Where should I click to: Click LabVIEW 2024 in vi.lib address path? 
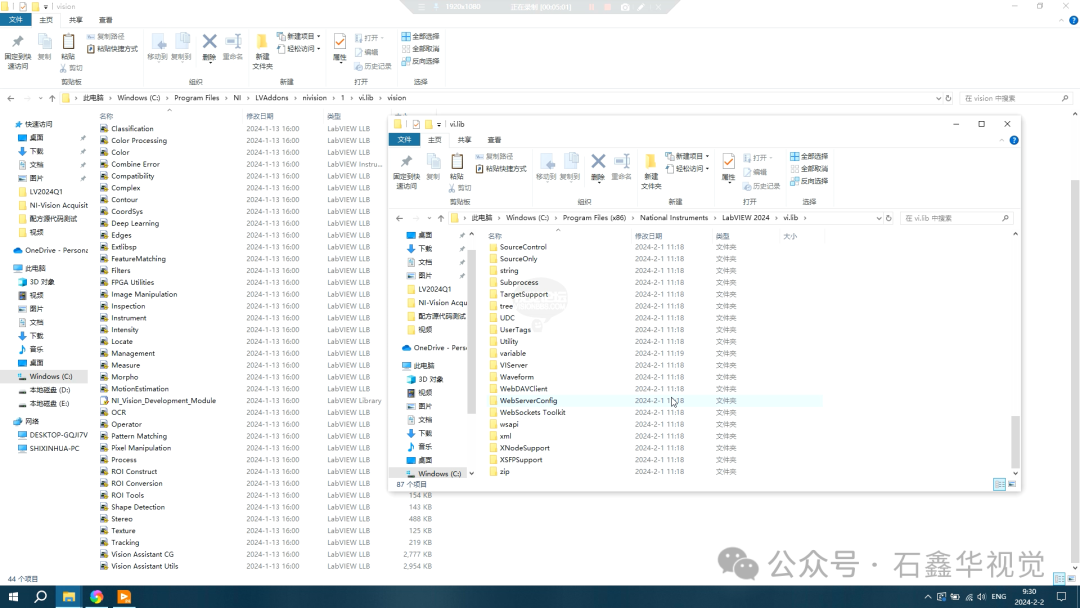coord(745,218)
